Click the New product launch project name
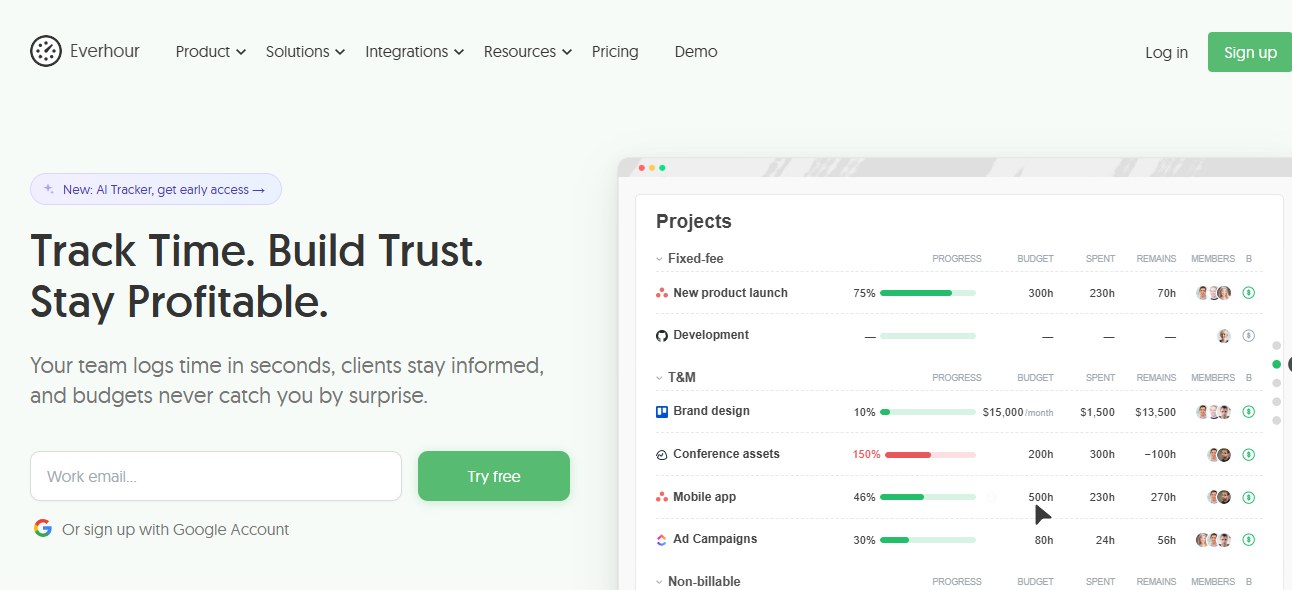The width and height of the screenshot is (1292, 590). (x=730, y=293)
